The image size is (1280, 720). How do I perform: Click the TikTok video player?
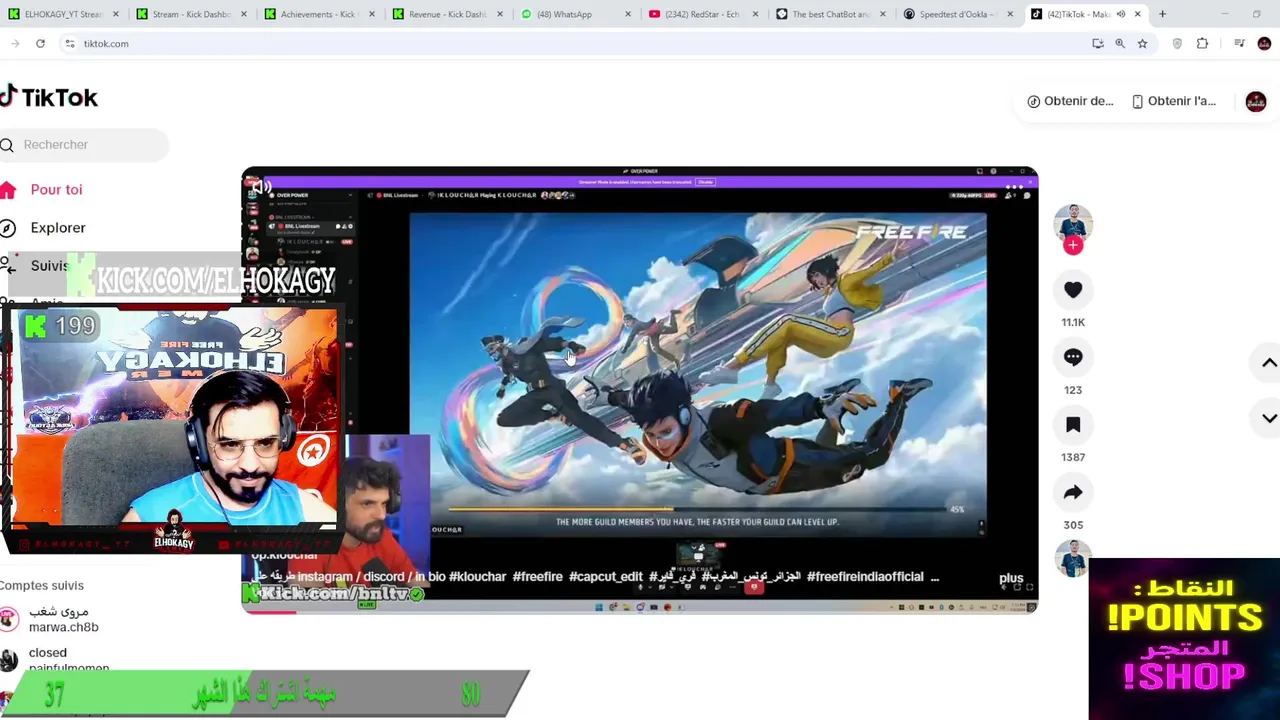(640, 390)
